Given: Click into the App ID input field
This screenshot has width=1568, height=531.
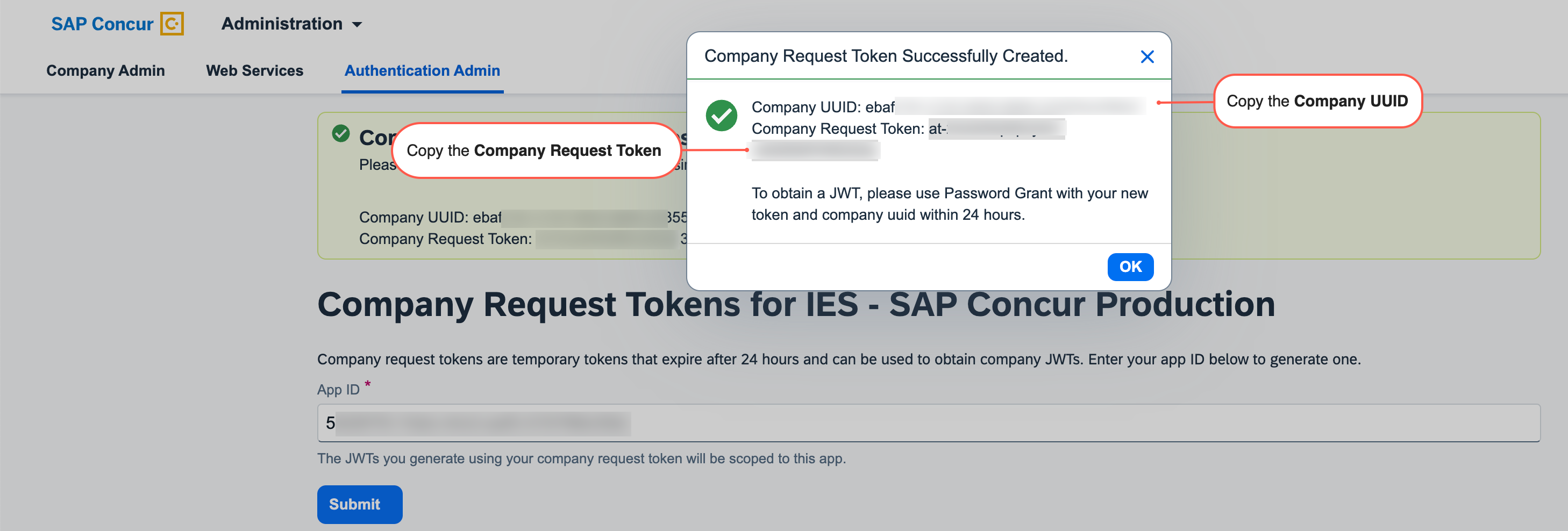Looking at the screenshot, I should pyautogui.click(x=928, y=423).
